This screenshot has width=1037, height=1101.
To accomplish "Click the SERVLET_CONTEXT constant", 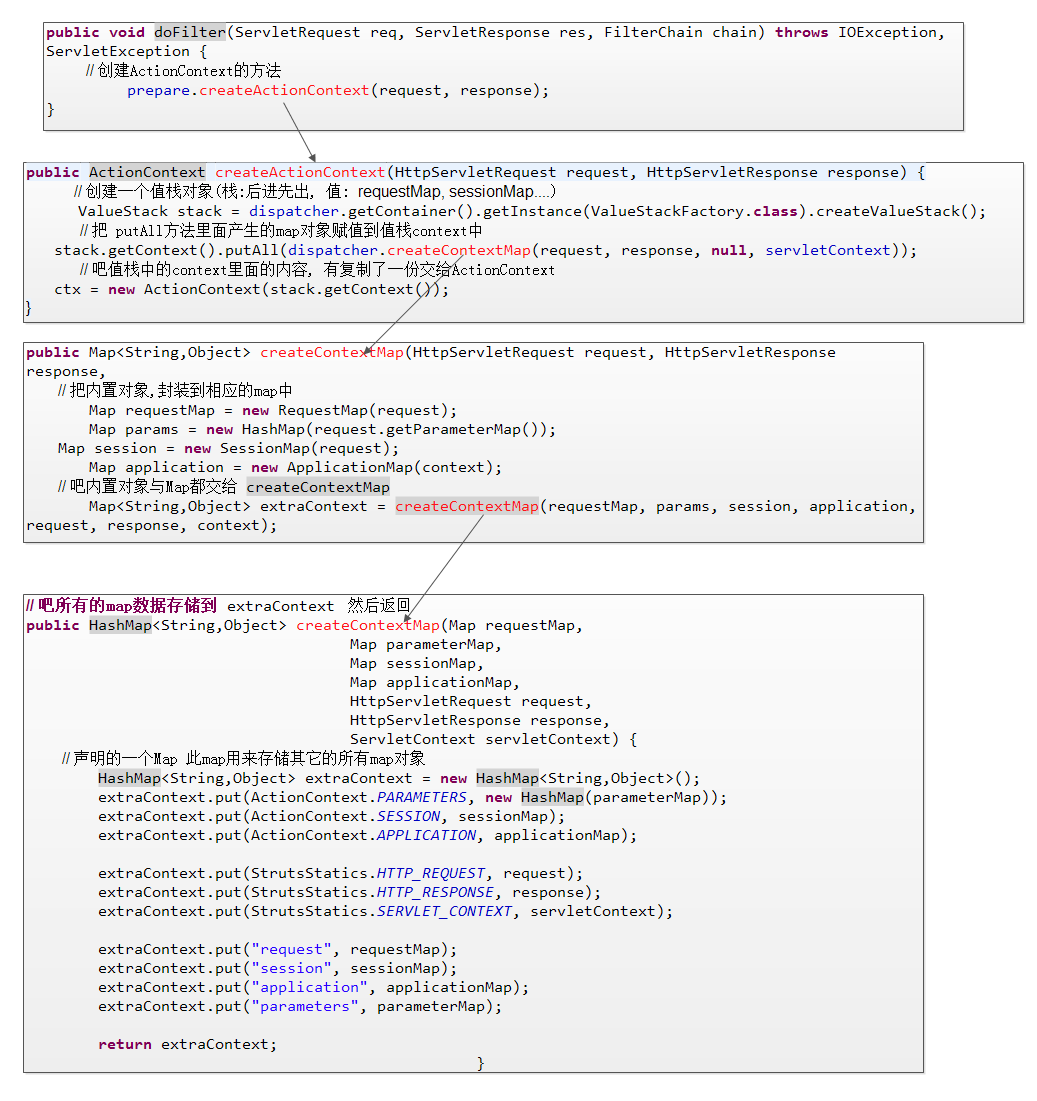I will [x=444, y=911].
